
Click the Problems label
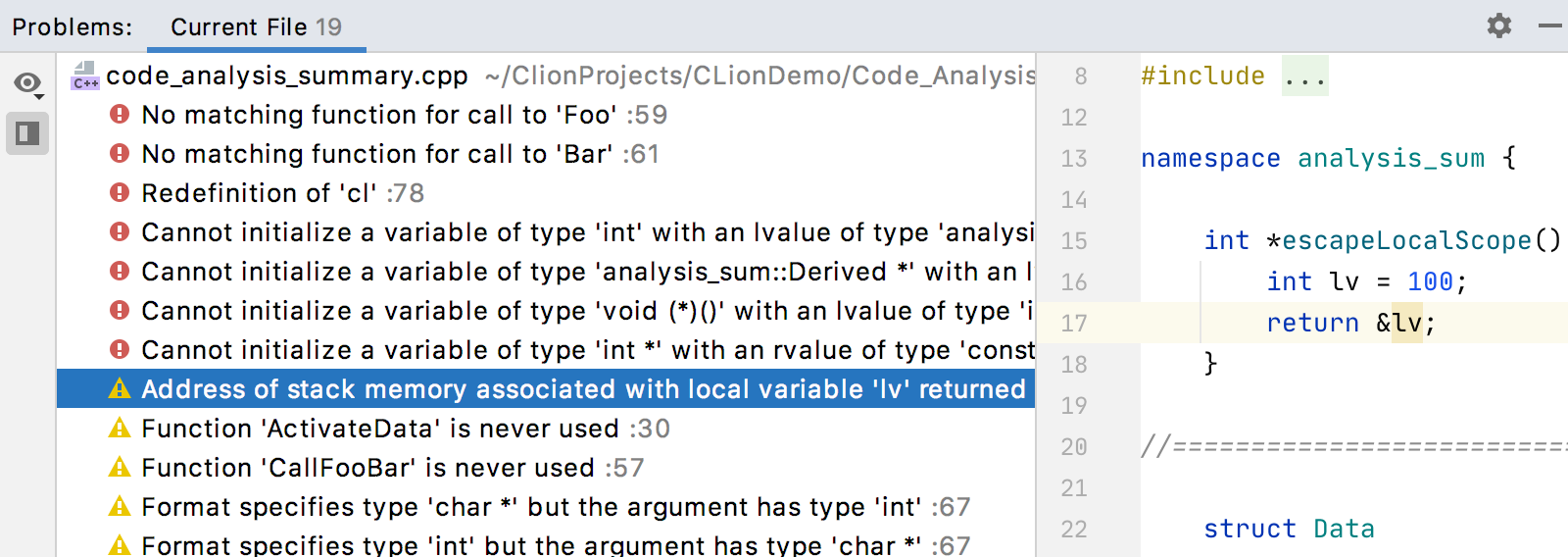73,26
